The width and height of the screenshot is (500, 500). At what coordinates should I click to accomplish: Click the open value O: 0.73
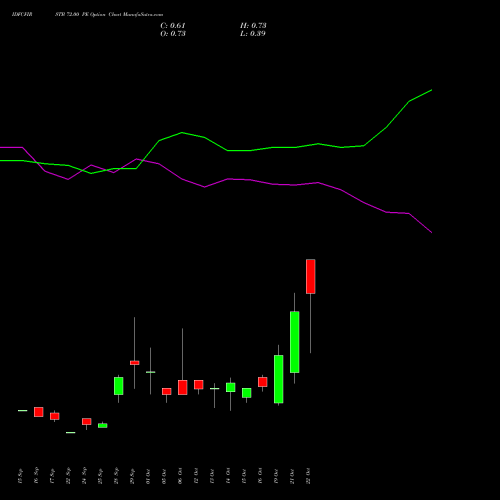[x=173, y=34]
